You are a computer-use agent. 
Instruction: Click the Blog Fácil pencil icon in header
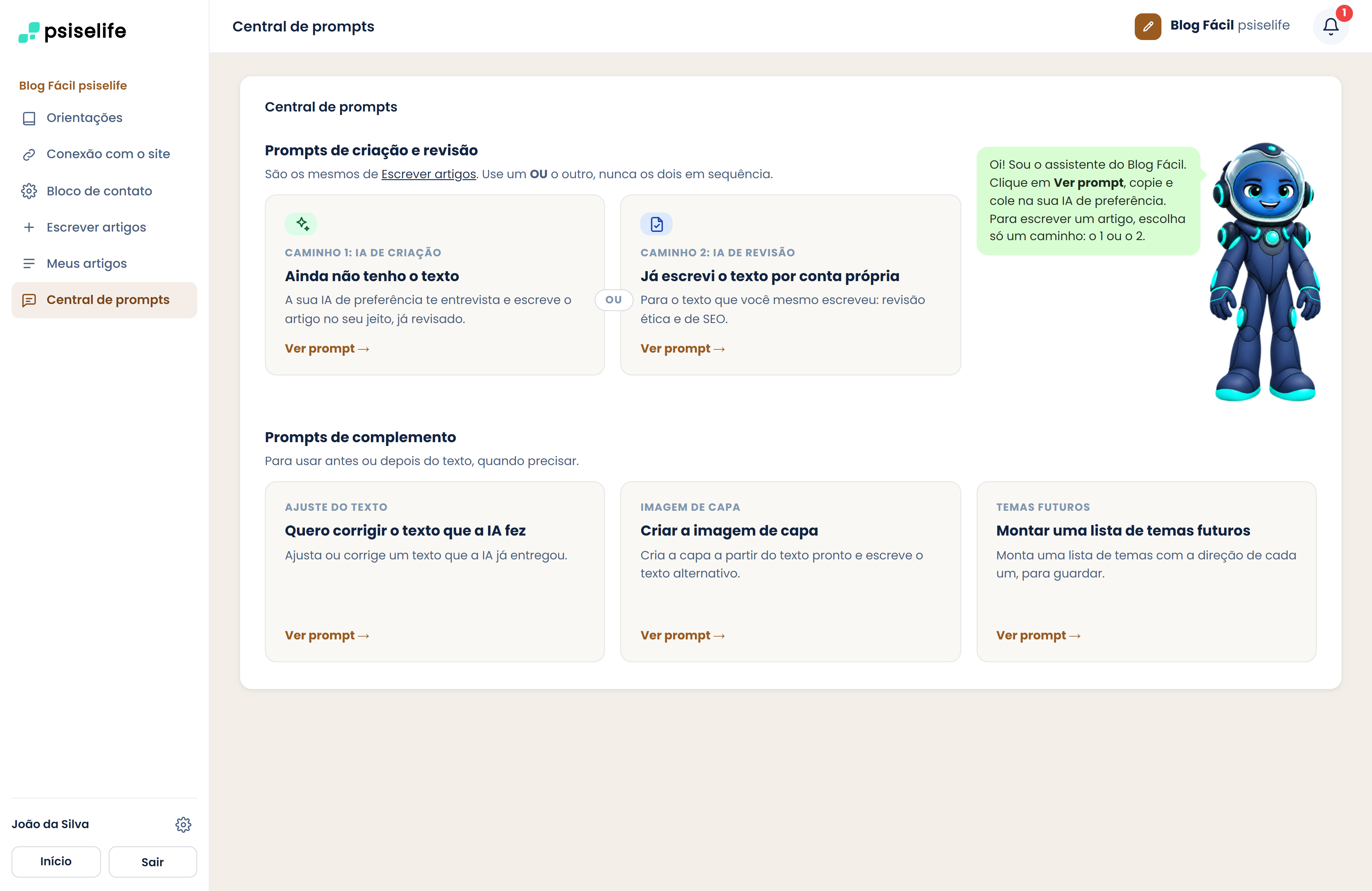(1148, 26)
